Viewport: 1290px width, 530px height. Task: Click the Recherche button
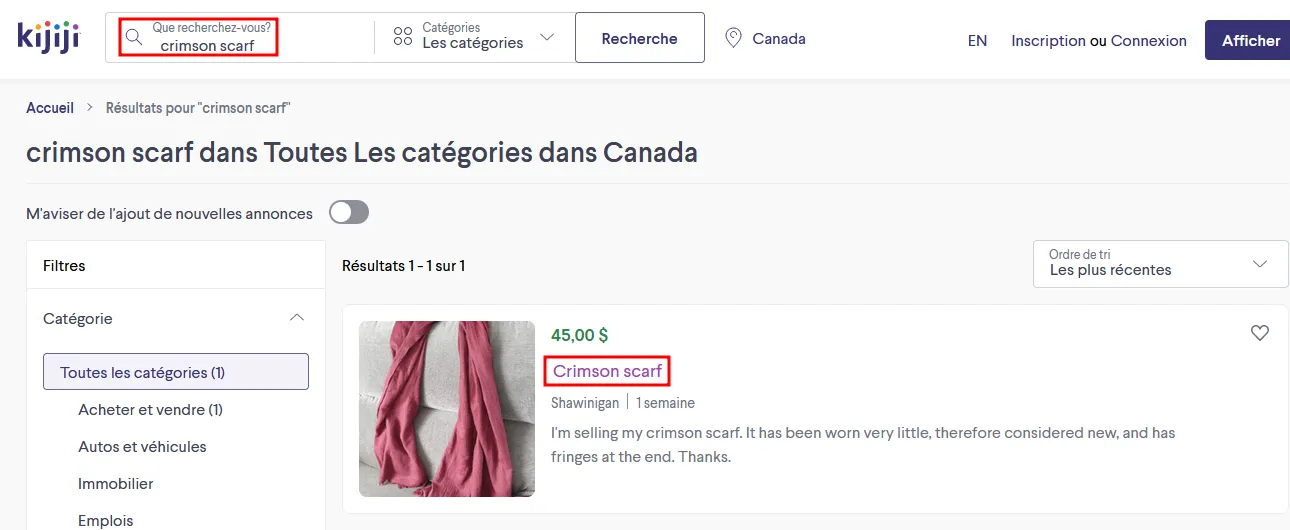640,38
